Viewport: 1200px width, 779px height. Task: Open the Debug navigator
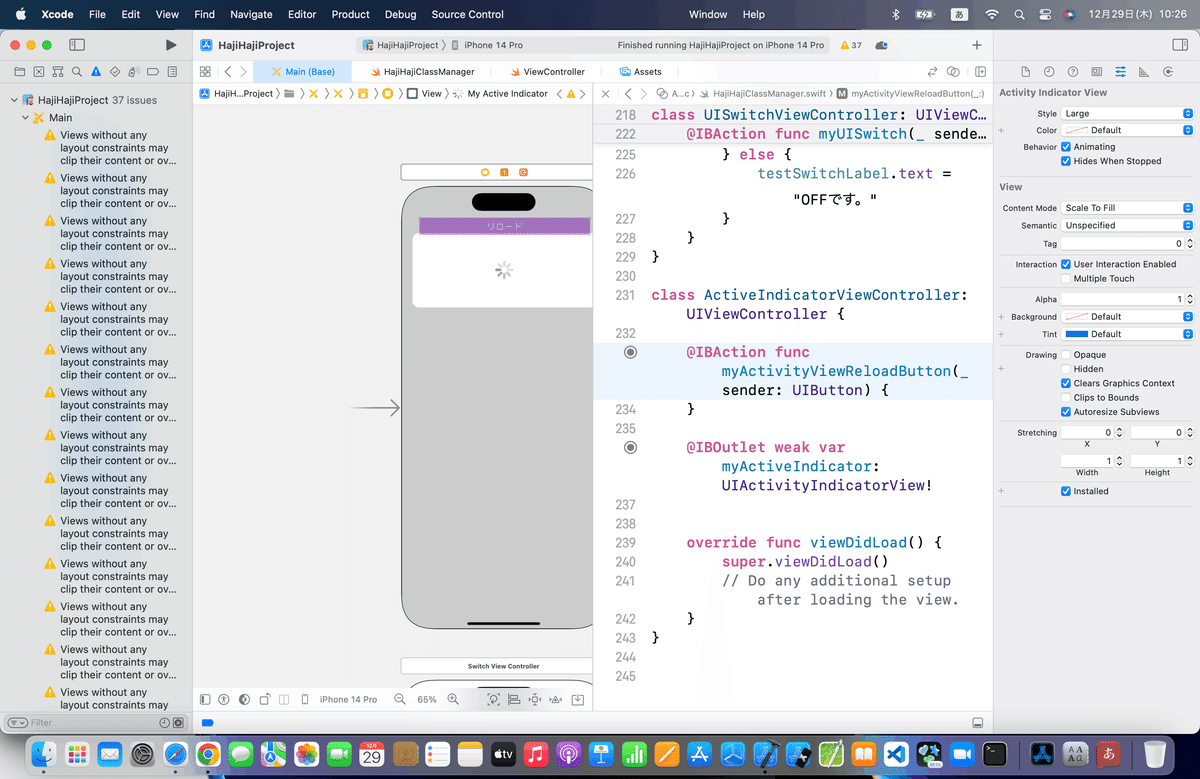click(x=134, y=72)
